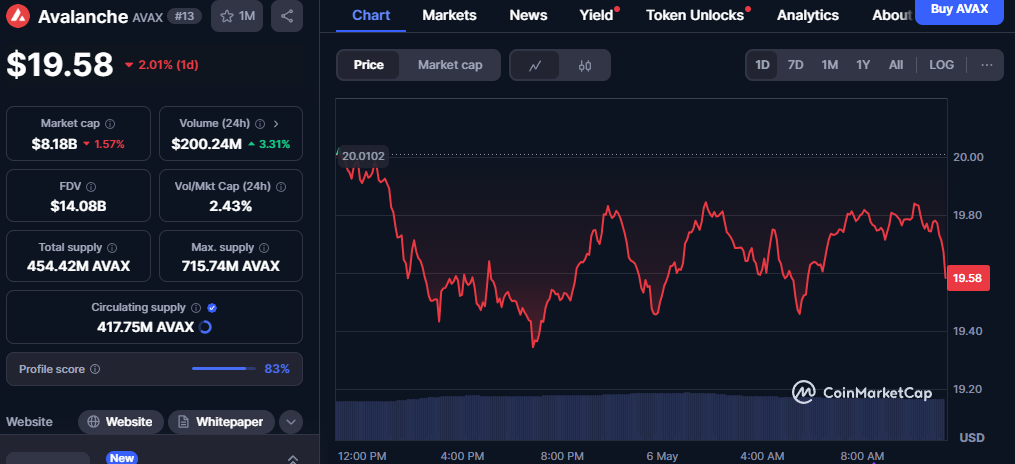Click the circulating supply ring progress icon
This screenshot has height=464, width=1015.
205,327
